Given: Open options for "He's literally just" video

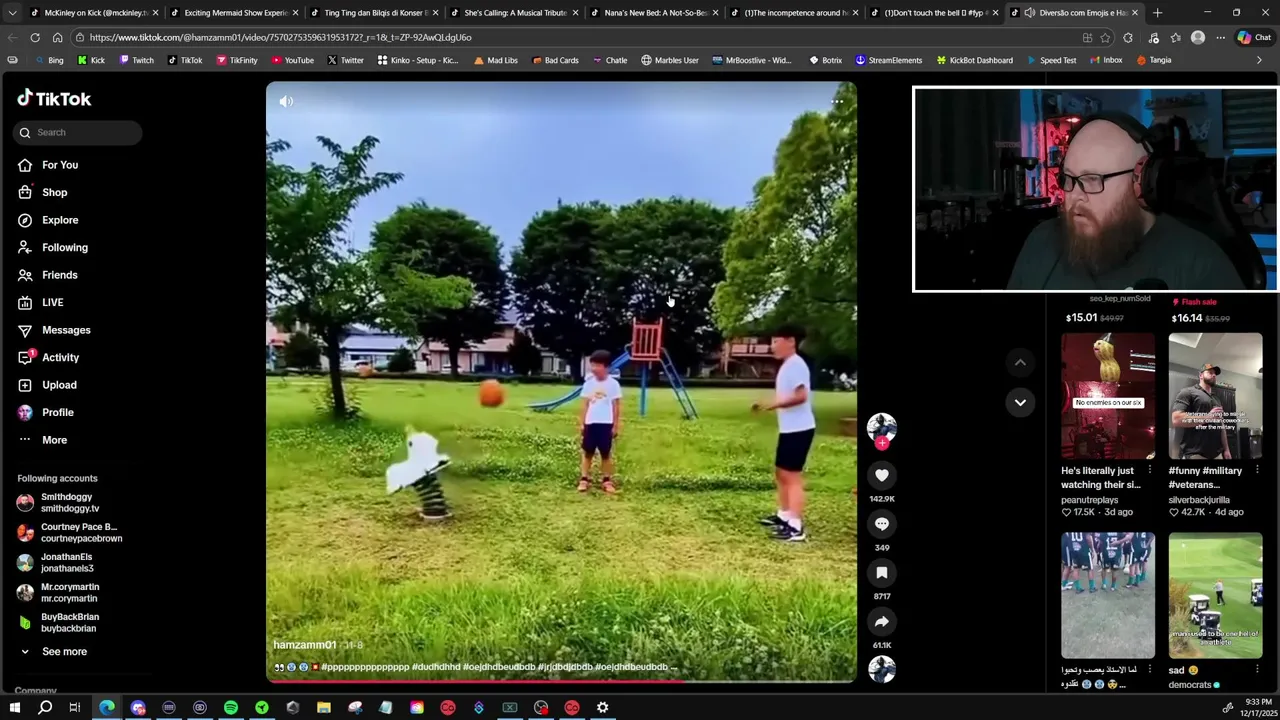Looking at the screenshot, I should [1149, 470].
